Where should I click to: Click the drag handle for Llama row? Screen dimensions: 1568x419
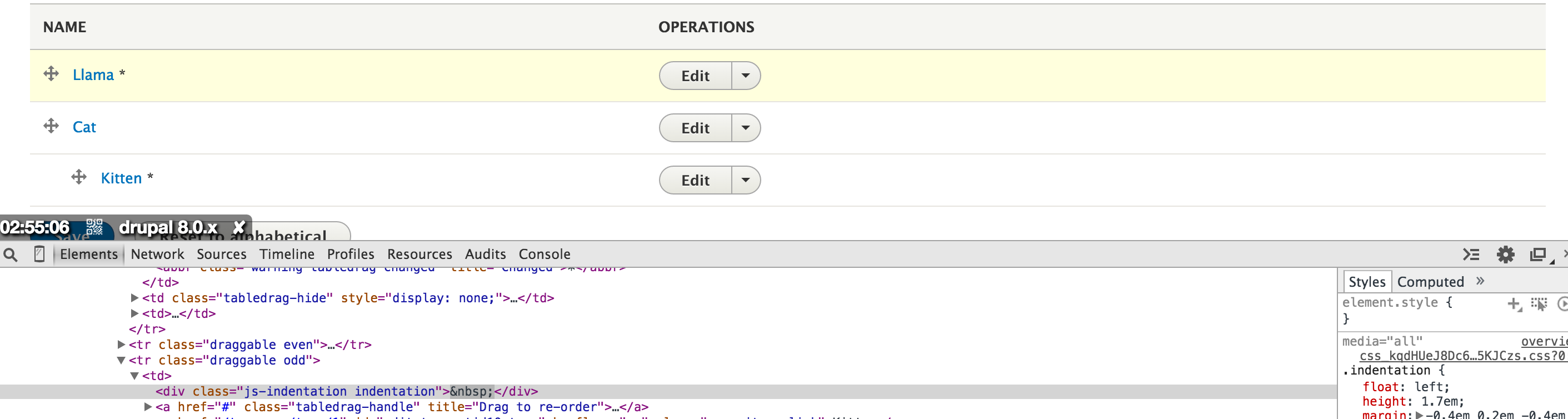coord(51,74)
